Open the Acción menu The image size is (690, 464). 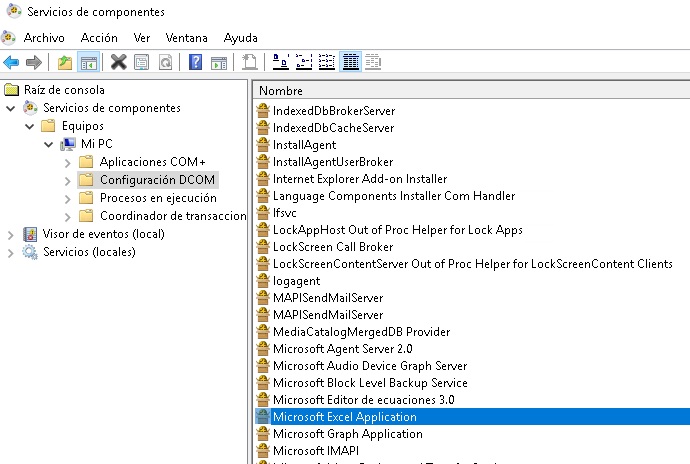tap(99, 37)
